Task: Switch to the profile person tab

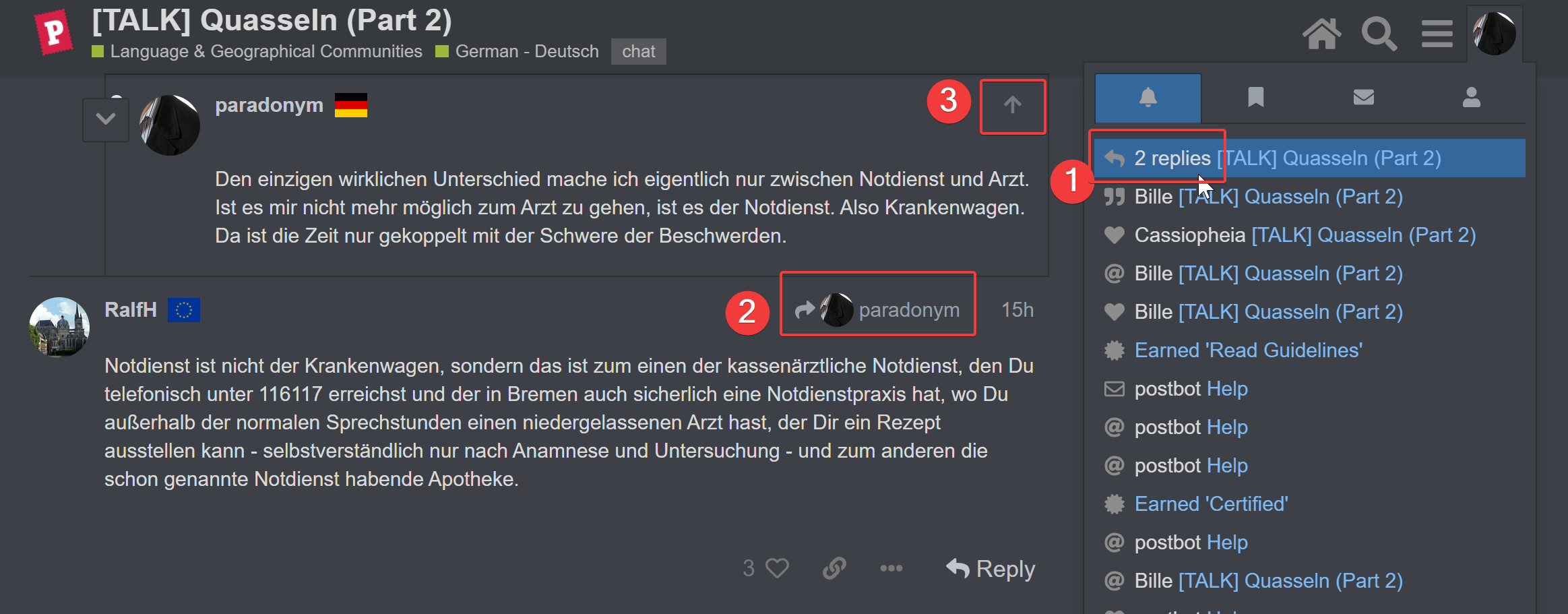Action: click(x=1471, y=98)
